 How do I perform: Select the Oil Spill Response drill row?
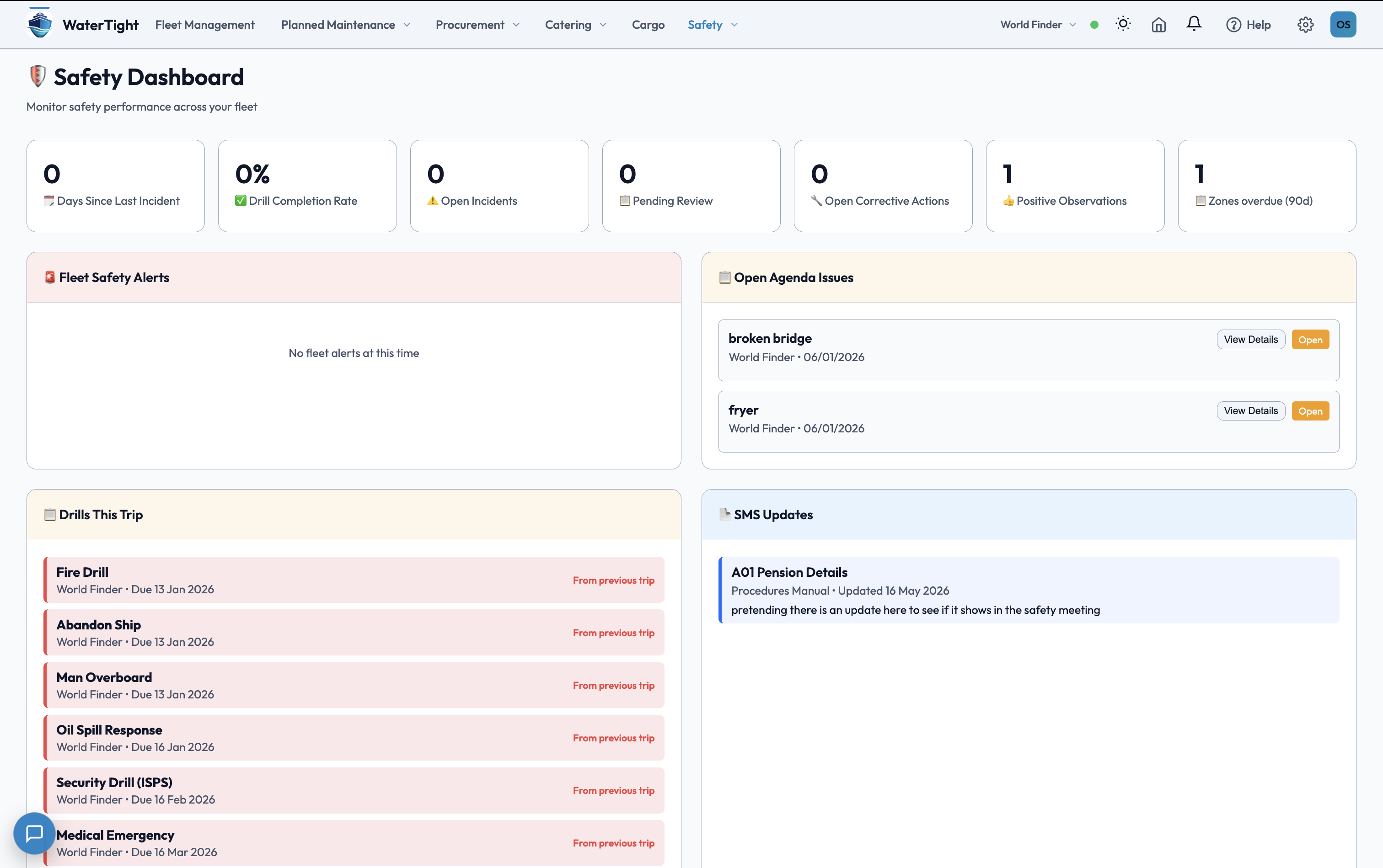pyautogui.click(x=354, y=738)
